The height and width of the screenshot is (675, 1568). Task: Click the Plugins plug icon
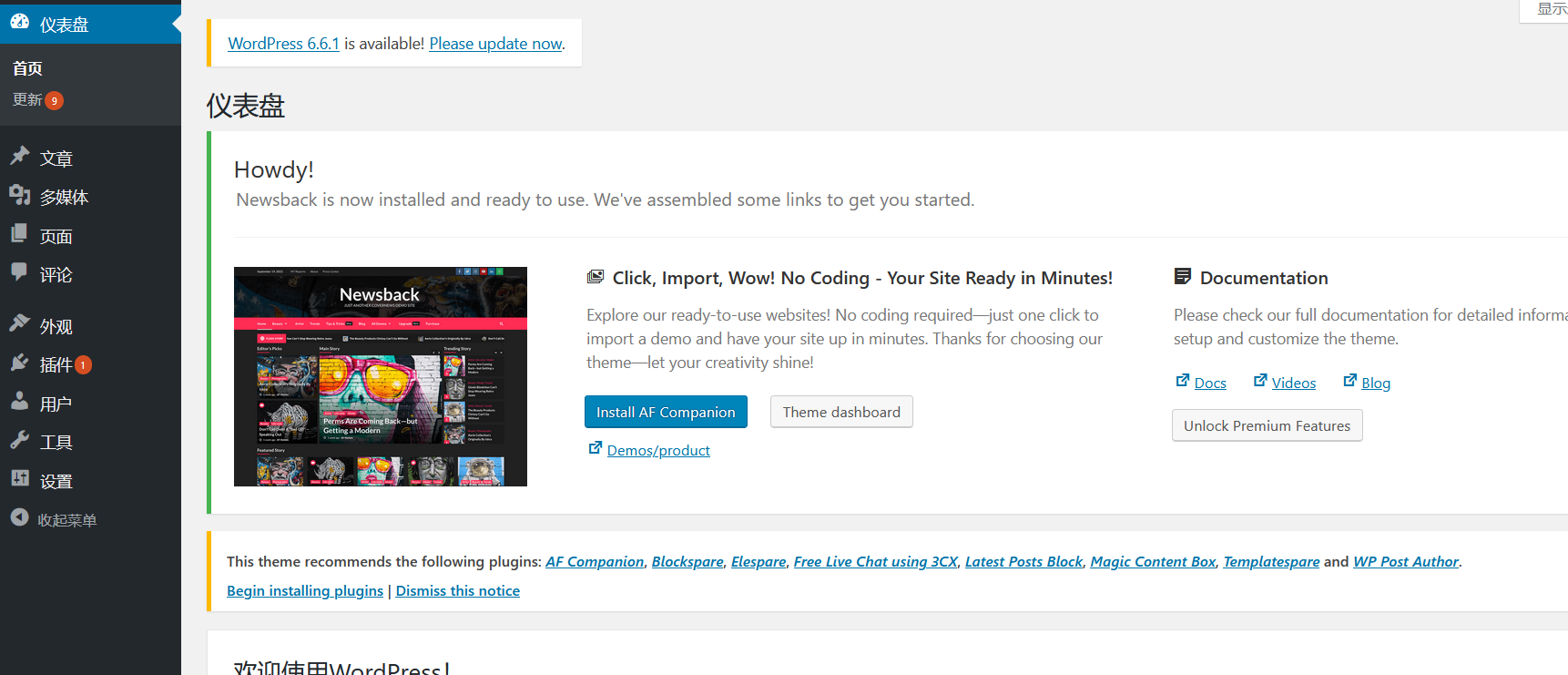[x=20, y=363]
